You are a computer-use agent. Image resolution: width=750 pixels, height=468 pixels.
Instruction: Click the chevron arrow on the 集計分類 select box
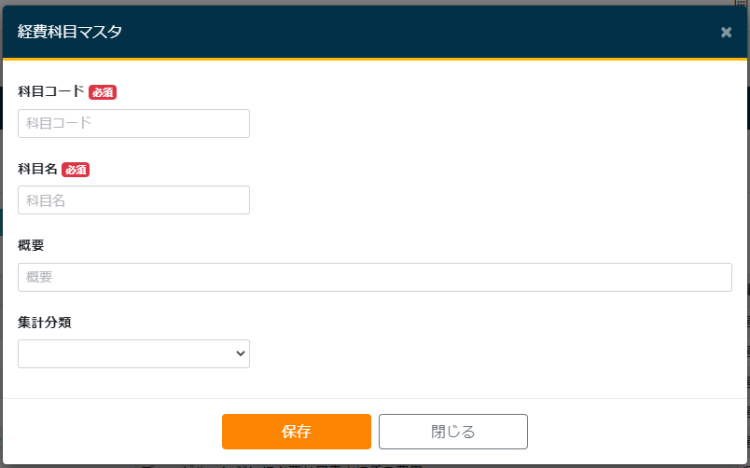tap(240, 353)
